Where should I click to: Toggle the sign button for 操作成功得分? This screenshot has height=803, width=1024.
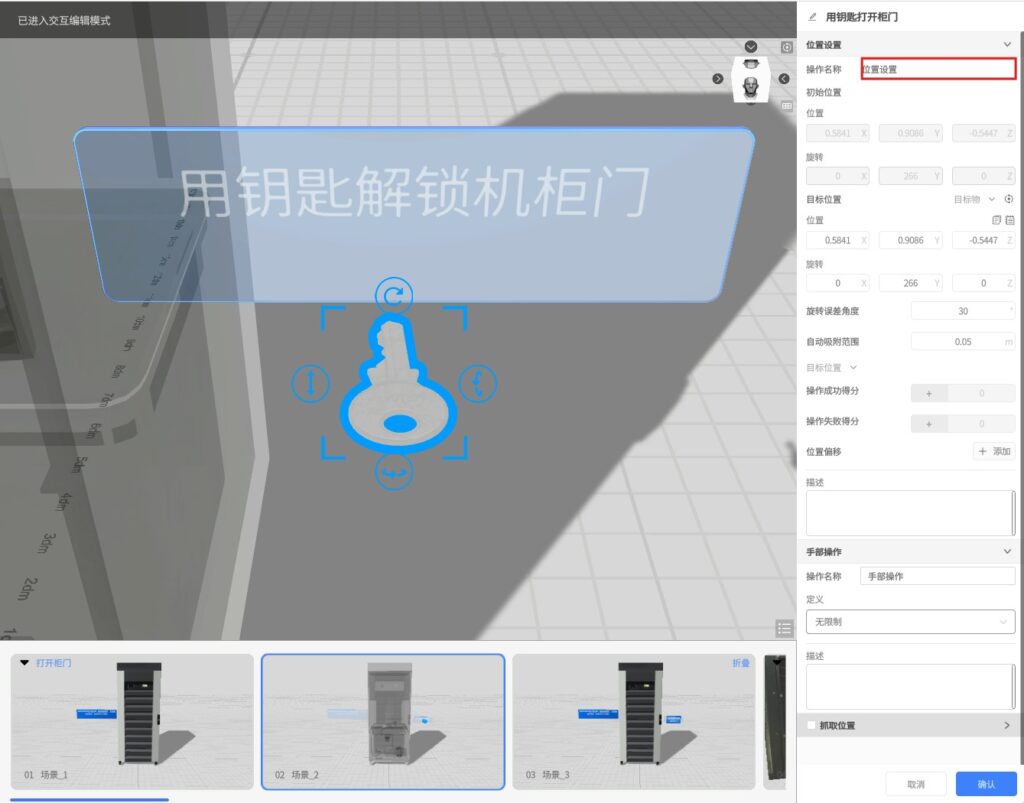[929, 393]
